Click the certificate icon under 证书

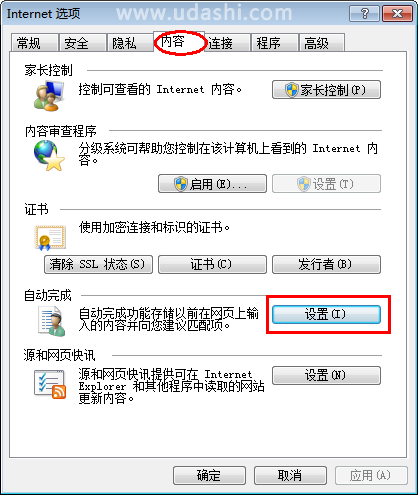[50, 238]
